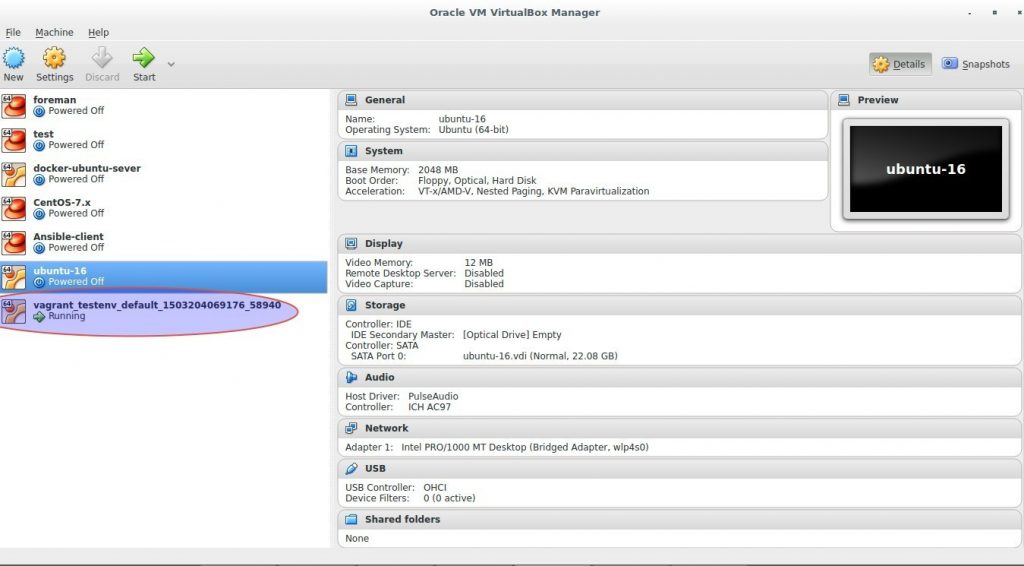
Task: Click the Boot Order value text
Action: 477,181
